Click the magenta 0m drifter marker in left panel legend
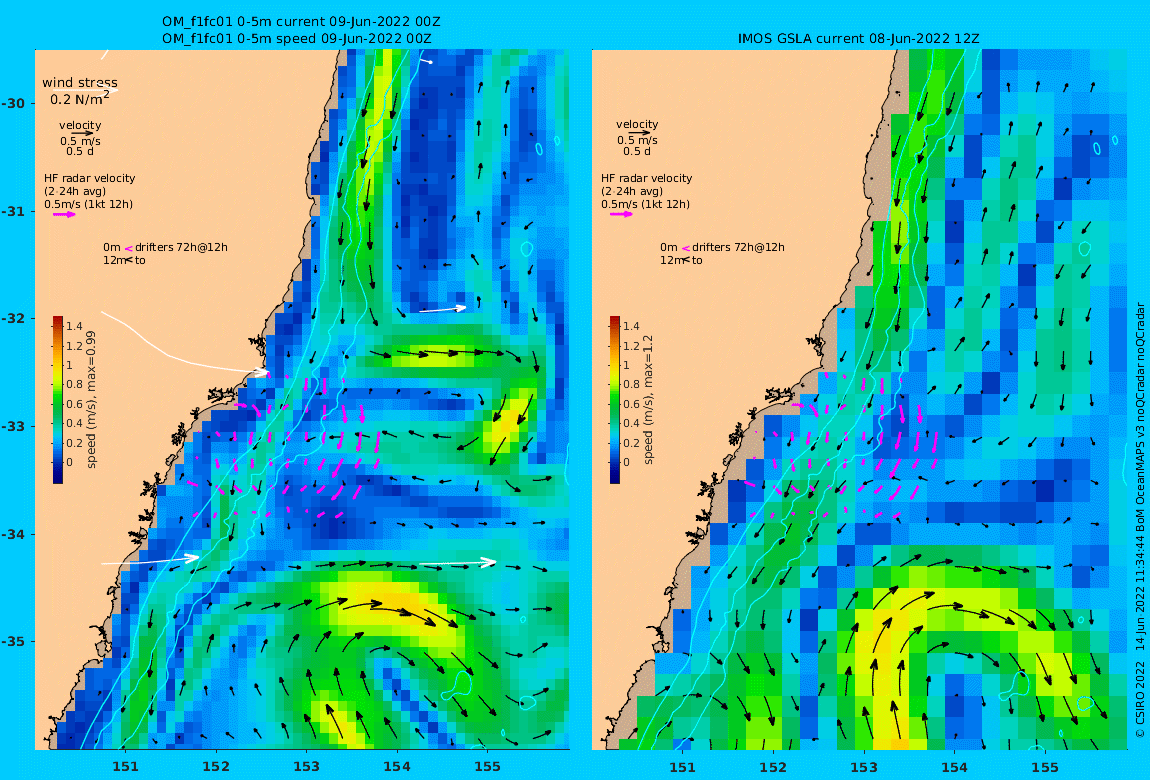 point(128,248)
